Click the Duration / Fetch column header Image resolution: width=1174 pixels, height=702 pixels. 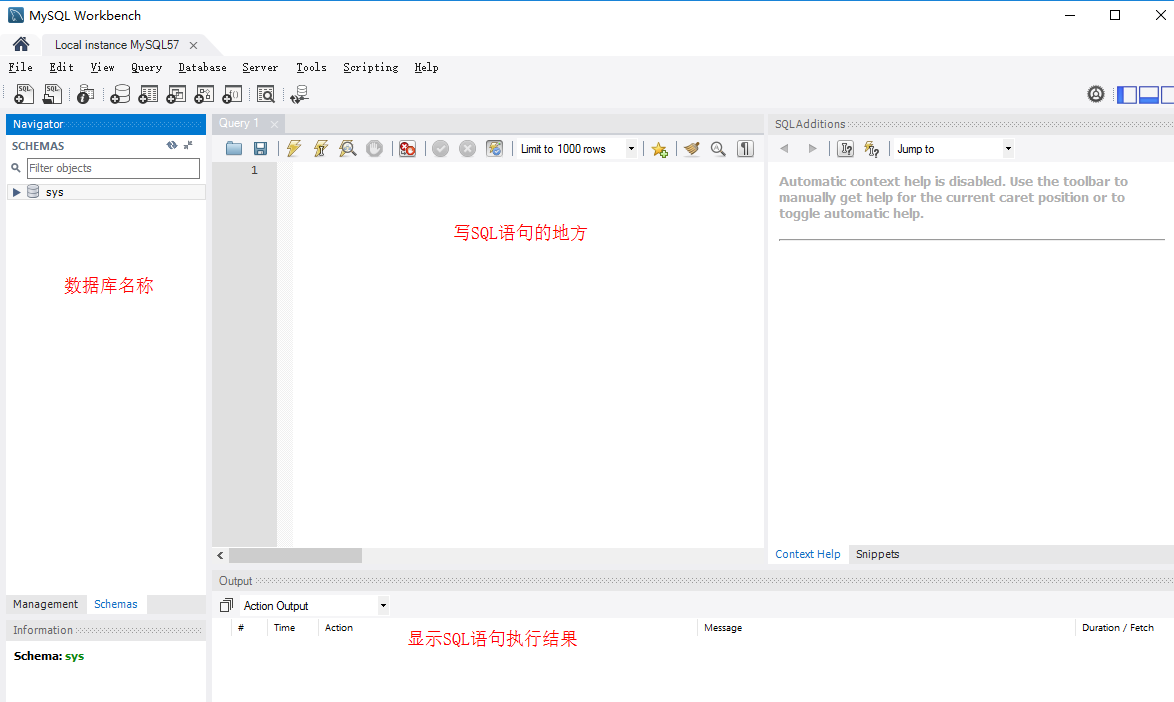tap(1118, 628)
